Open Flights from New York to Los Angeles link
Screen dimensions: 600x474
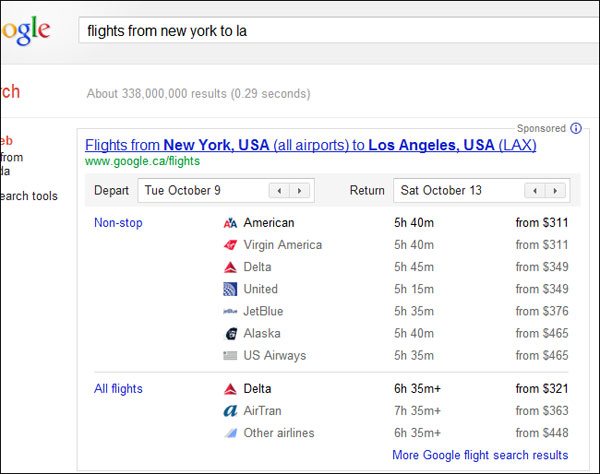311,145
